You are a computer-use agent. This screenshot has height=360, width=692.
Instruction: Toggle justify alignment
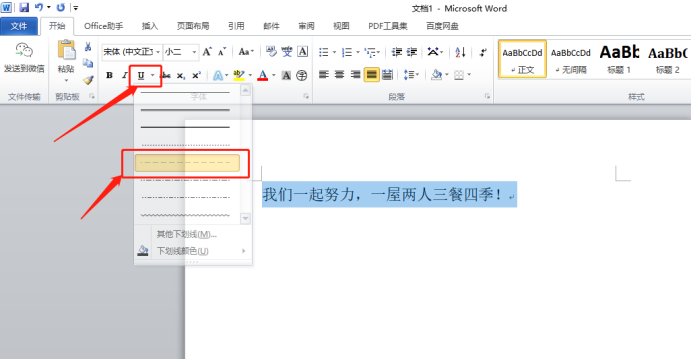click(x=372, y=75)
